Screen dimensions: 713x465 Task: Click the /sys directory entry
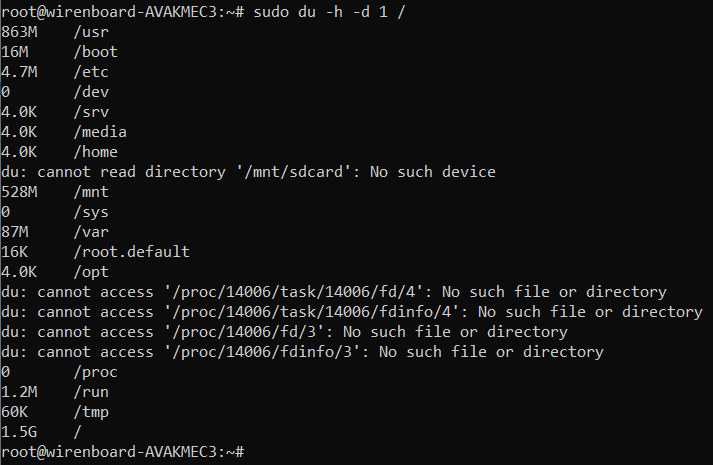point(91,212)
